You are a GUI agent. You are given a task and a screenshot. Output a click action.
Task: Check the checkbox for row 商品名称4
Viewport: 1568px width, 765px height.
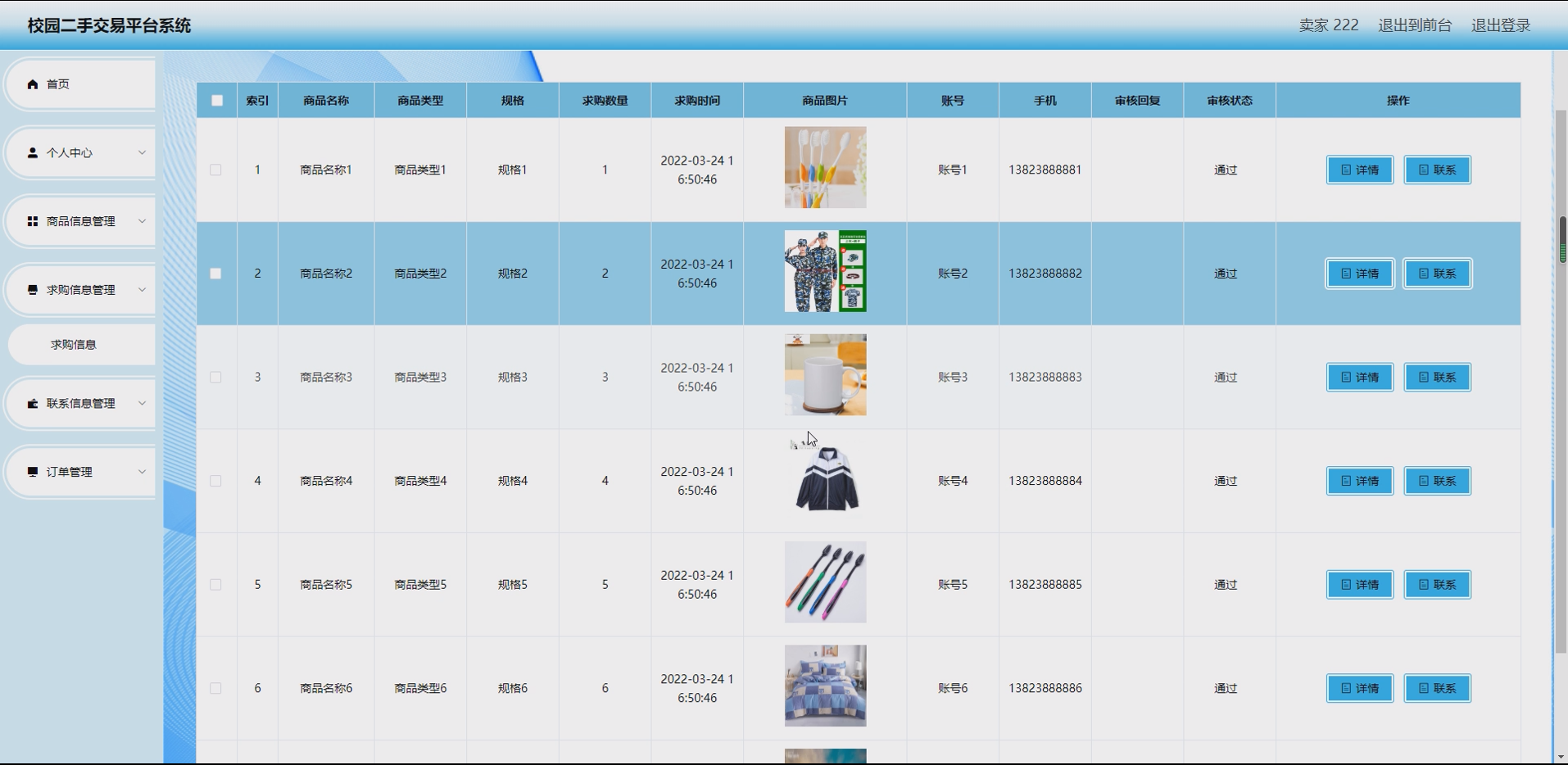(x=215, y=481)
